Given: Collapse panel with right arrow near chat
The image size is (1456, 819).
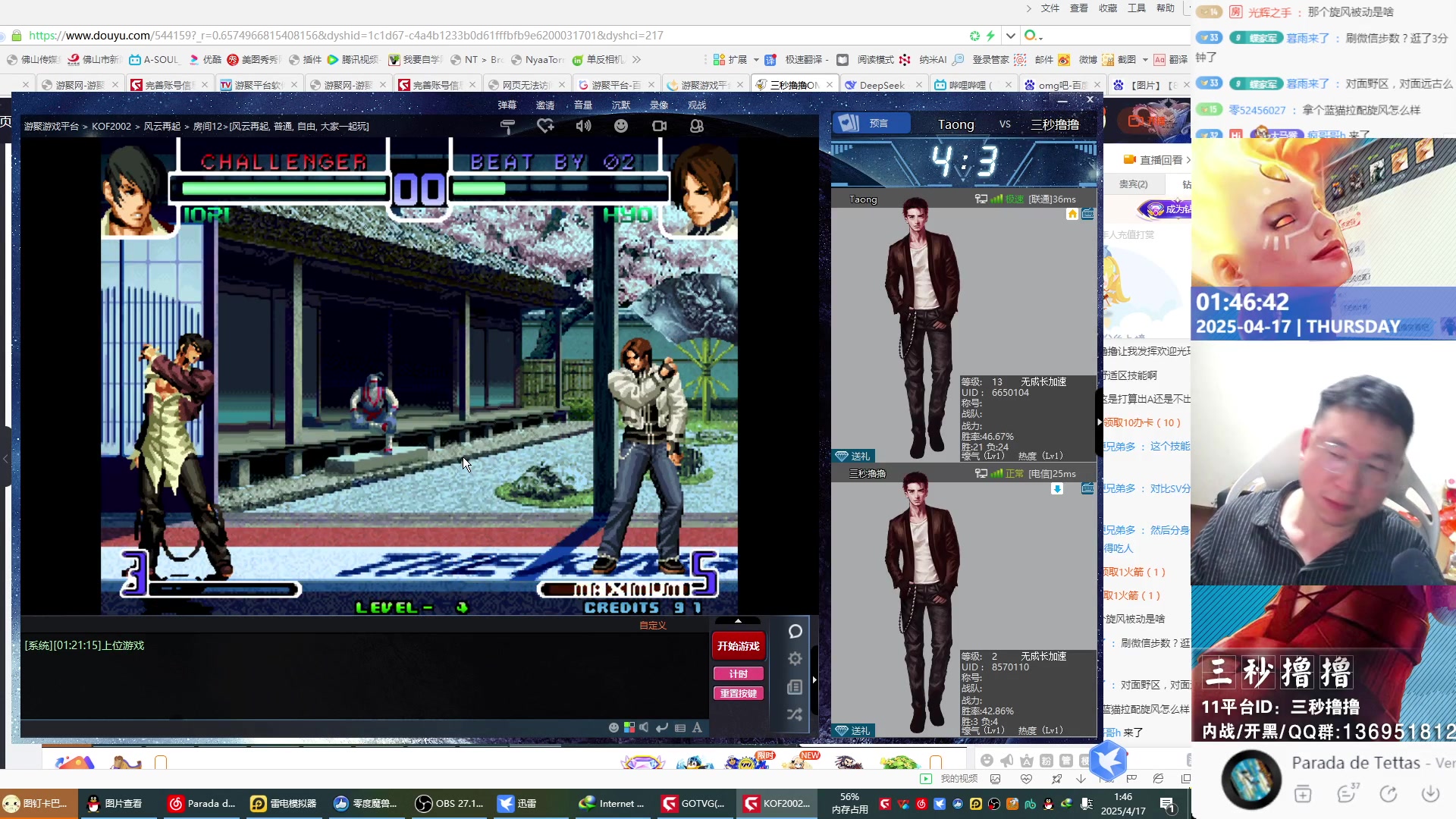Looking at the screenshot, I should [x=814, y=679].
